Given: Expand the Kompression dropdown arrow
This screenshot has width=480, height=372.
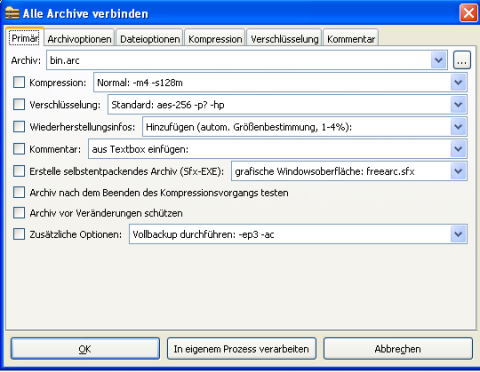Looking at the screenshot, I should click(x=459, y=82).
